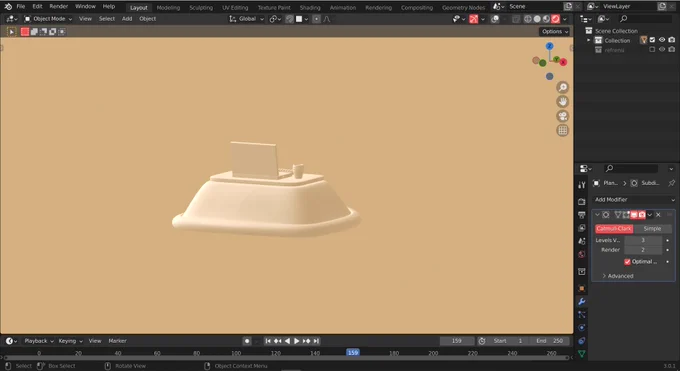This screenshot has width=680, height=371.
Task: Toggle snapping magnet button
Action: tap(289, 19)
